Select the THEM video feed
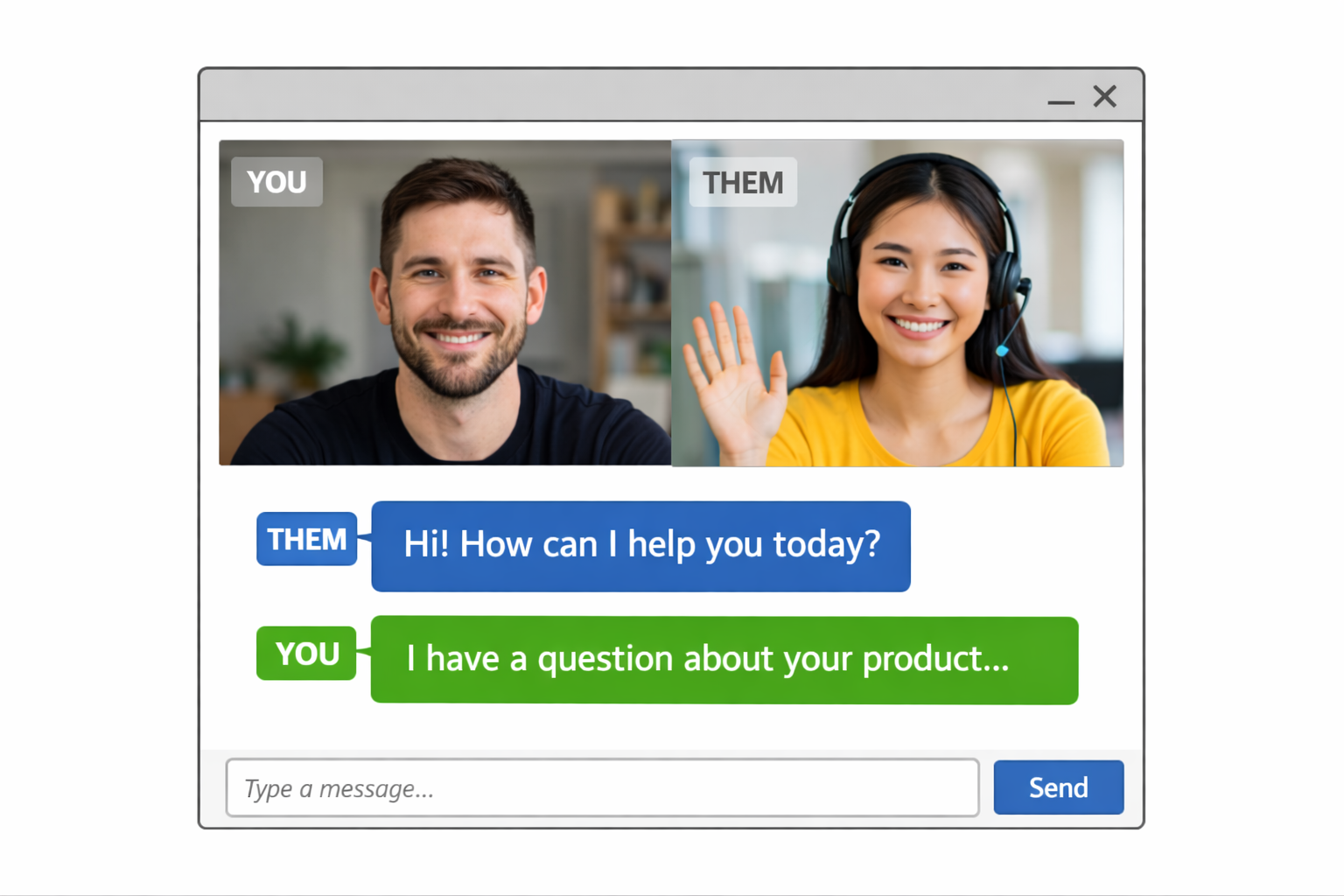Viewport: 1344px width, 896px height. click(898, 303)
